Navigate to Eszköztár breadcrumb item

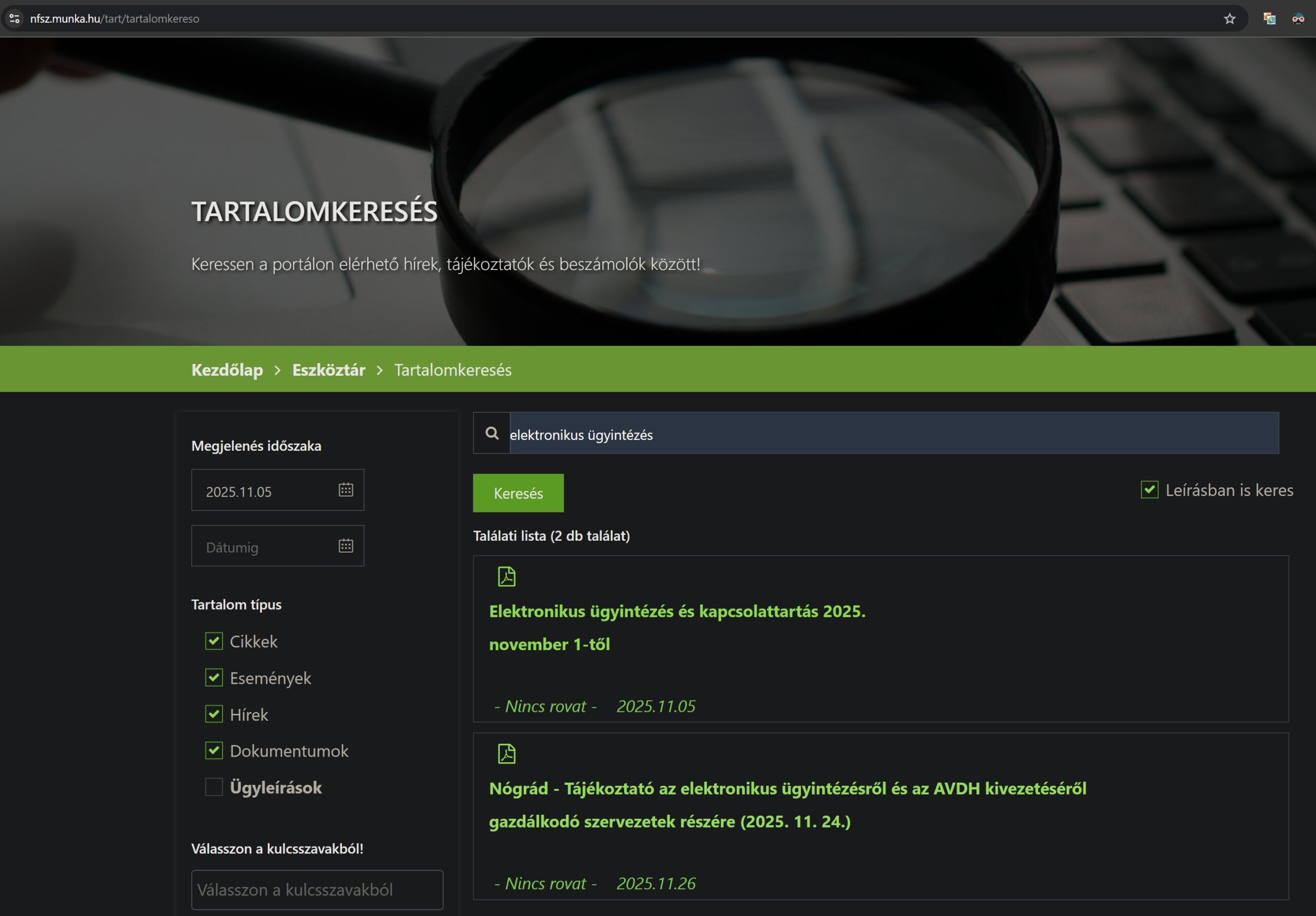pos(328,370)
